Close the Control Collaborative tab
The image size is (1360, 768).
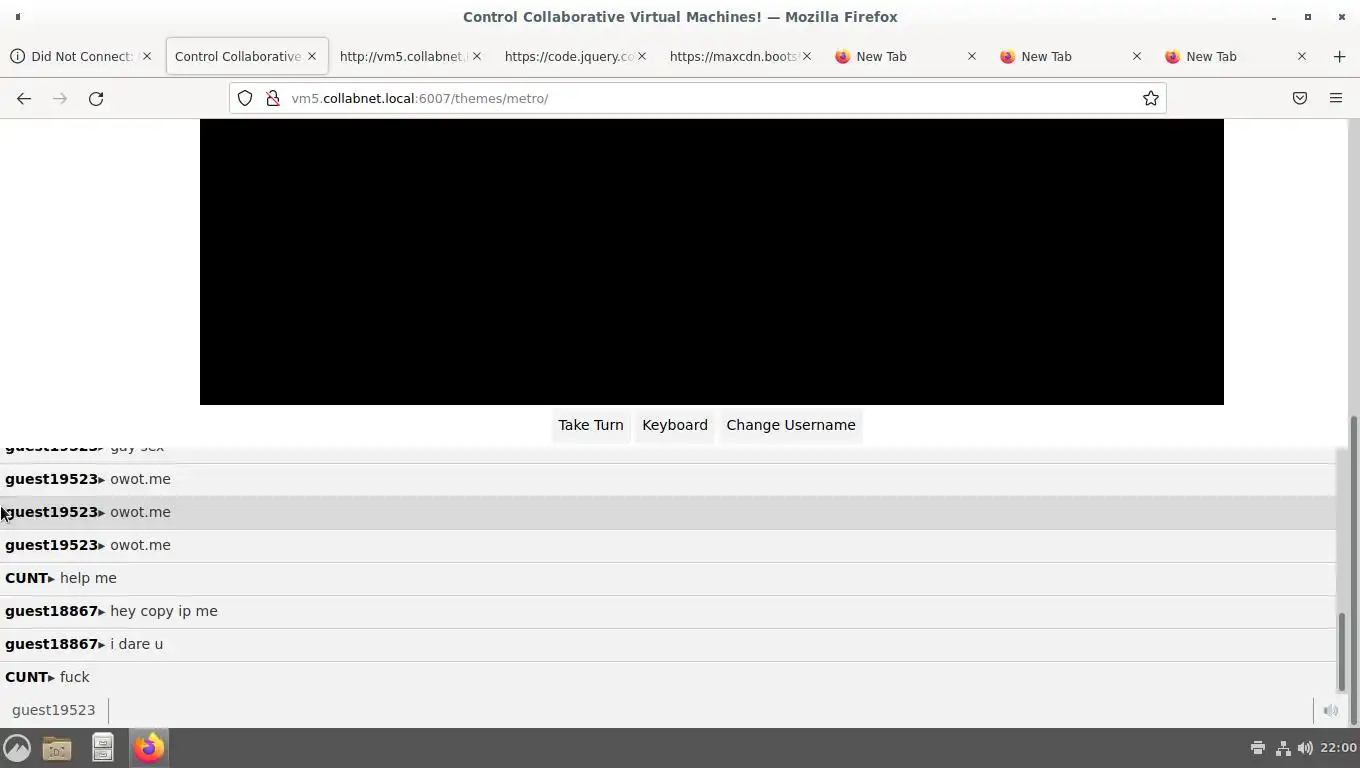(x=312, y=56)
